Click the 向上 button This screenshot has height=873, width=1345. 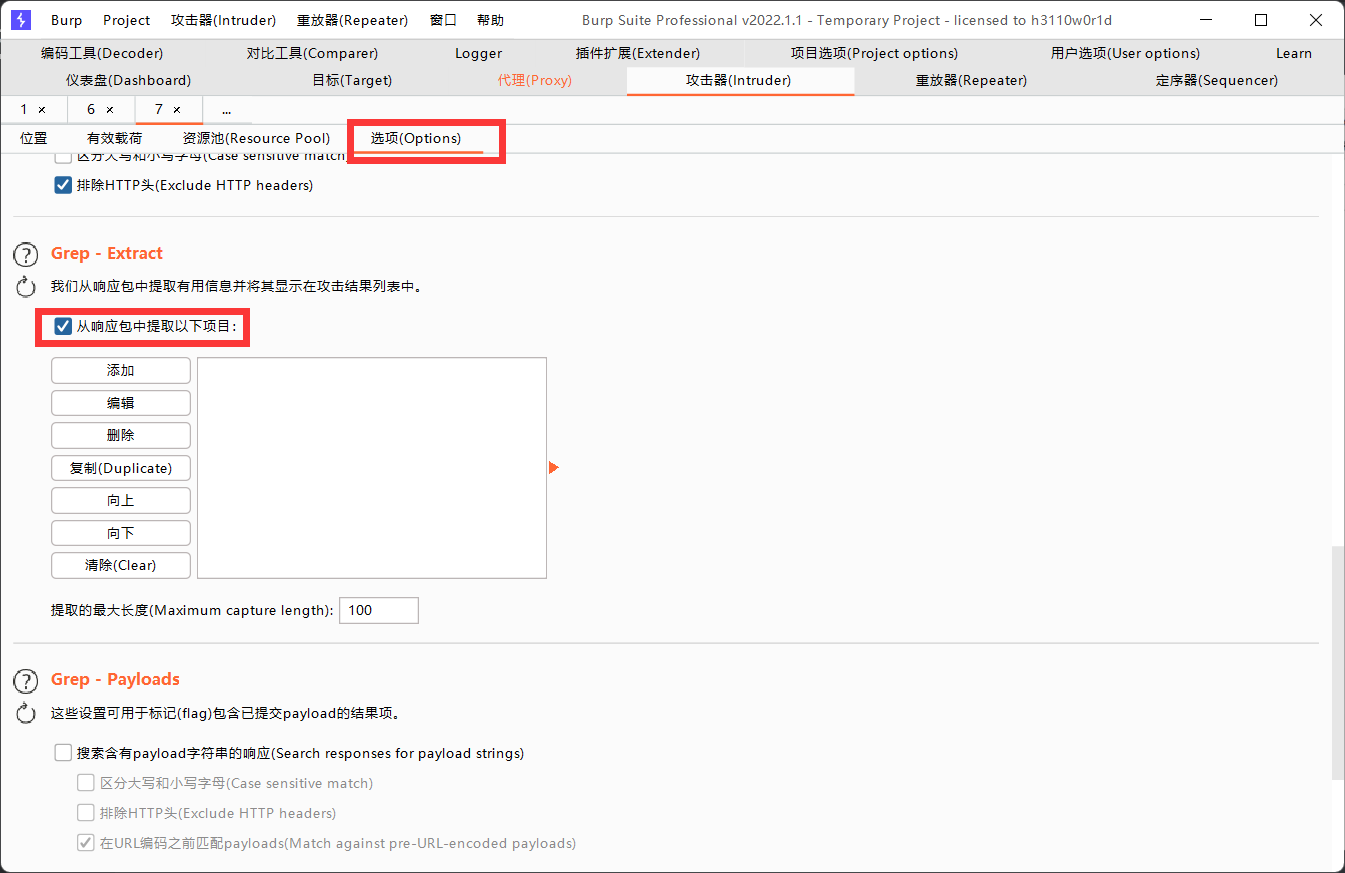(121, 501)
